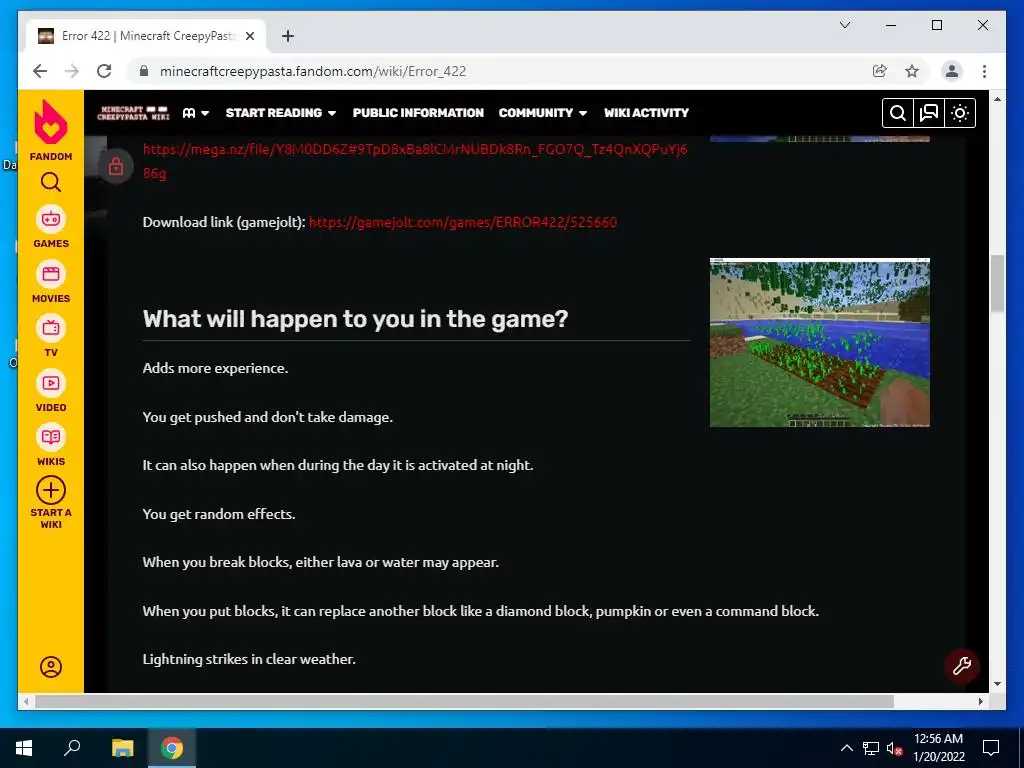Click the scroll-left arrow of horizontal scrollbar
The height and width of the screenshot is (768, 1024).
tap(26, 701)
